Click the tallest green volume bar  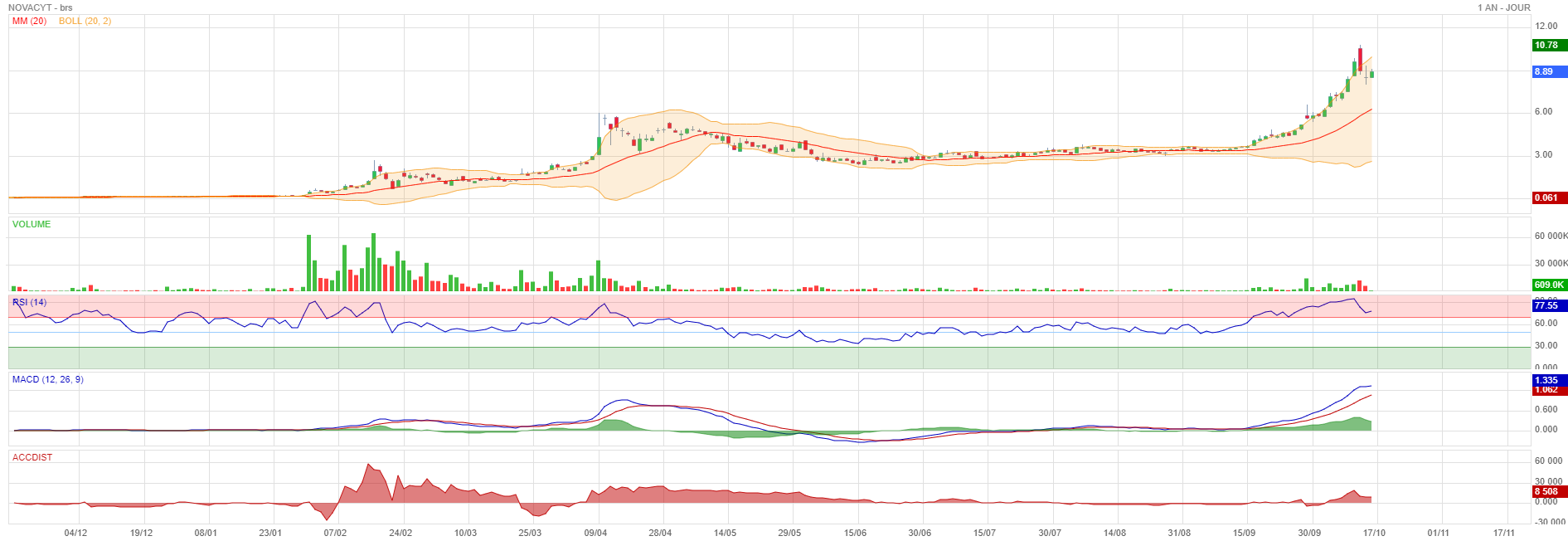[x=309, y=262]
